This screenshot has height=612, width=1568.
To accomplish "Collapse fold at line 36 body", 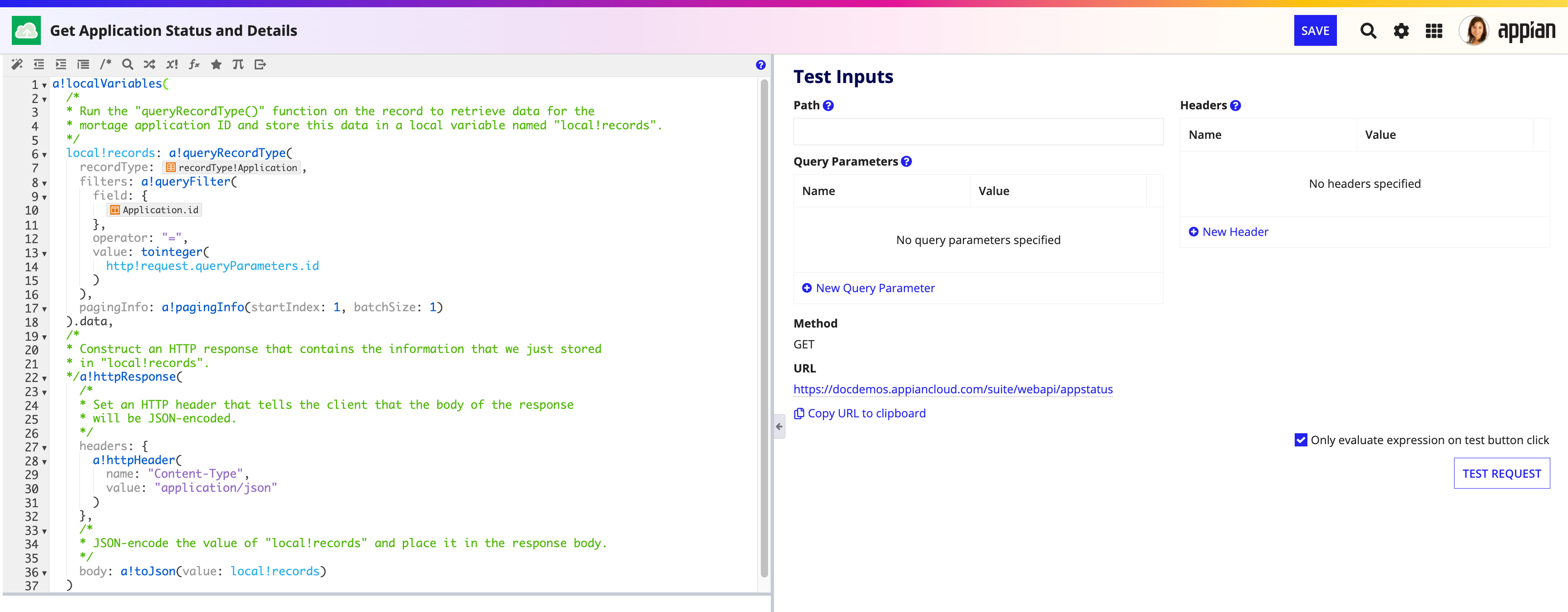I will [x=44, y=574].
